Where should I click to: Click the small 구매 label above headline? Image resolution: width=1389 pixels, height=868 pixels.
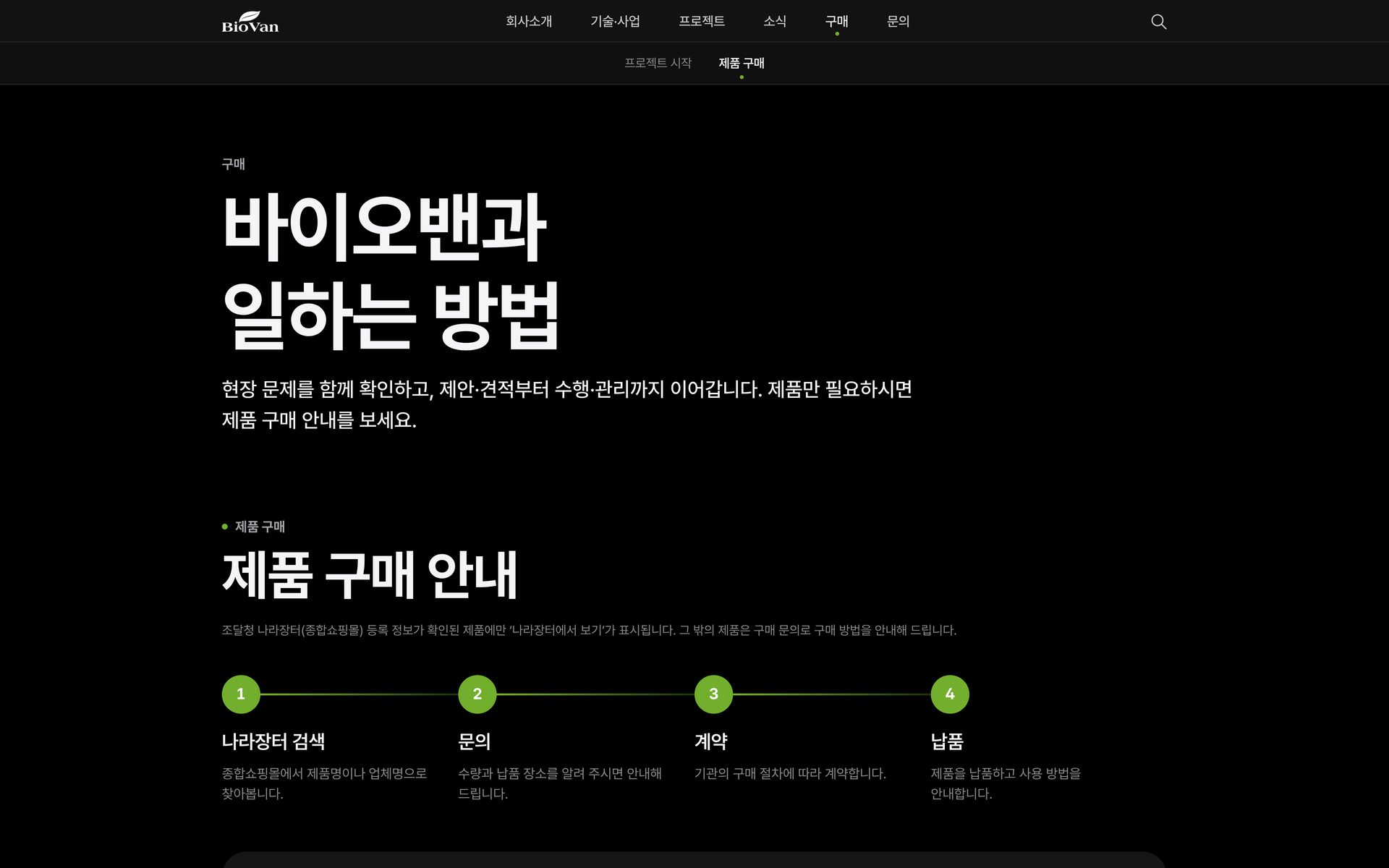click(x=233, y=164)
